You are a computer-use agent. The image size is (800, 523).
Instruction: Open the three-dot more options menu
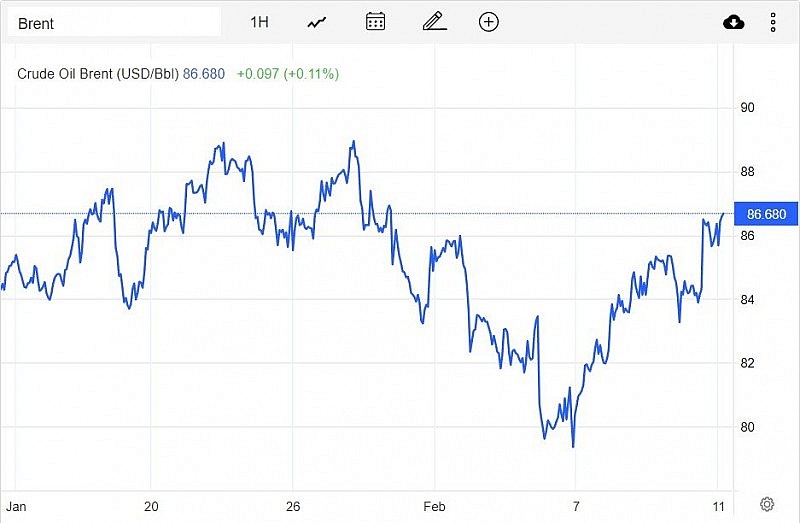773,22
